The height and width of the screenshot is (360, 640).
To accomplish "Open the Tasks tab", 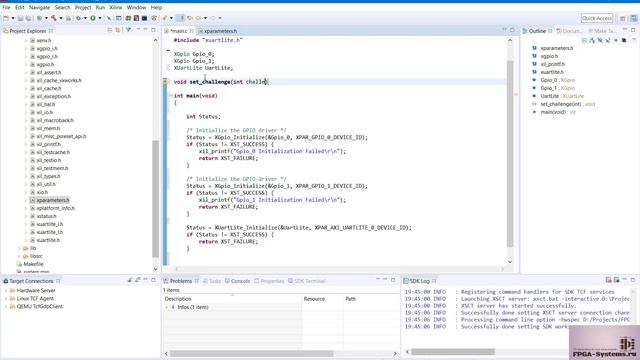I will 212,281.
